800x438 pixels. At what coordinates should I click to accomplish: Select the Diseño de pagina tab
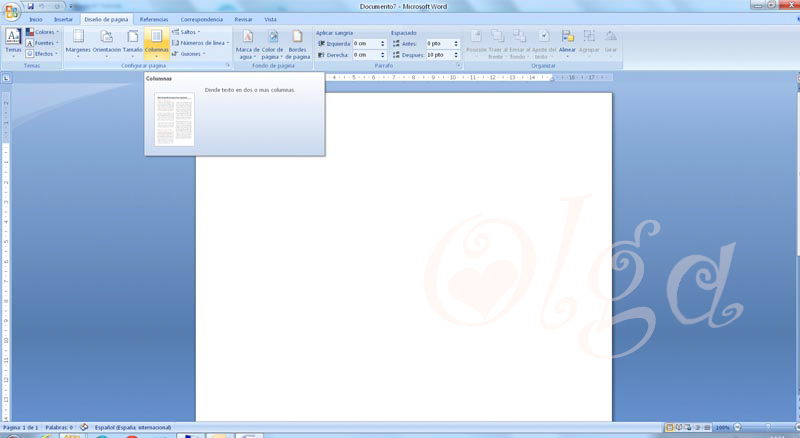(106, 19)
